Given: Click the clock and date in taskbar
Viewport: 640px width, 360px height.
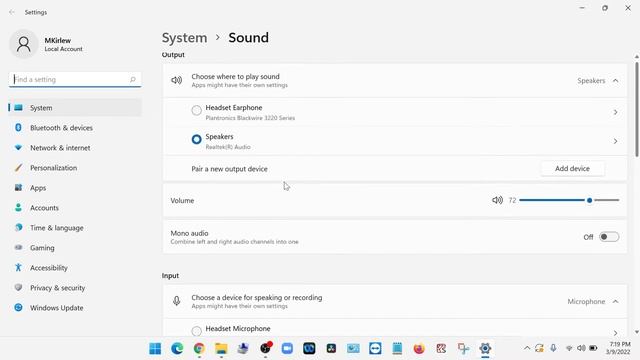Looking at the screenshot, I should point(618,348).
